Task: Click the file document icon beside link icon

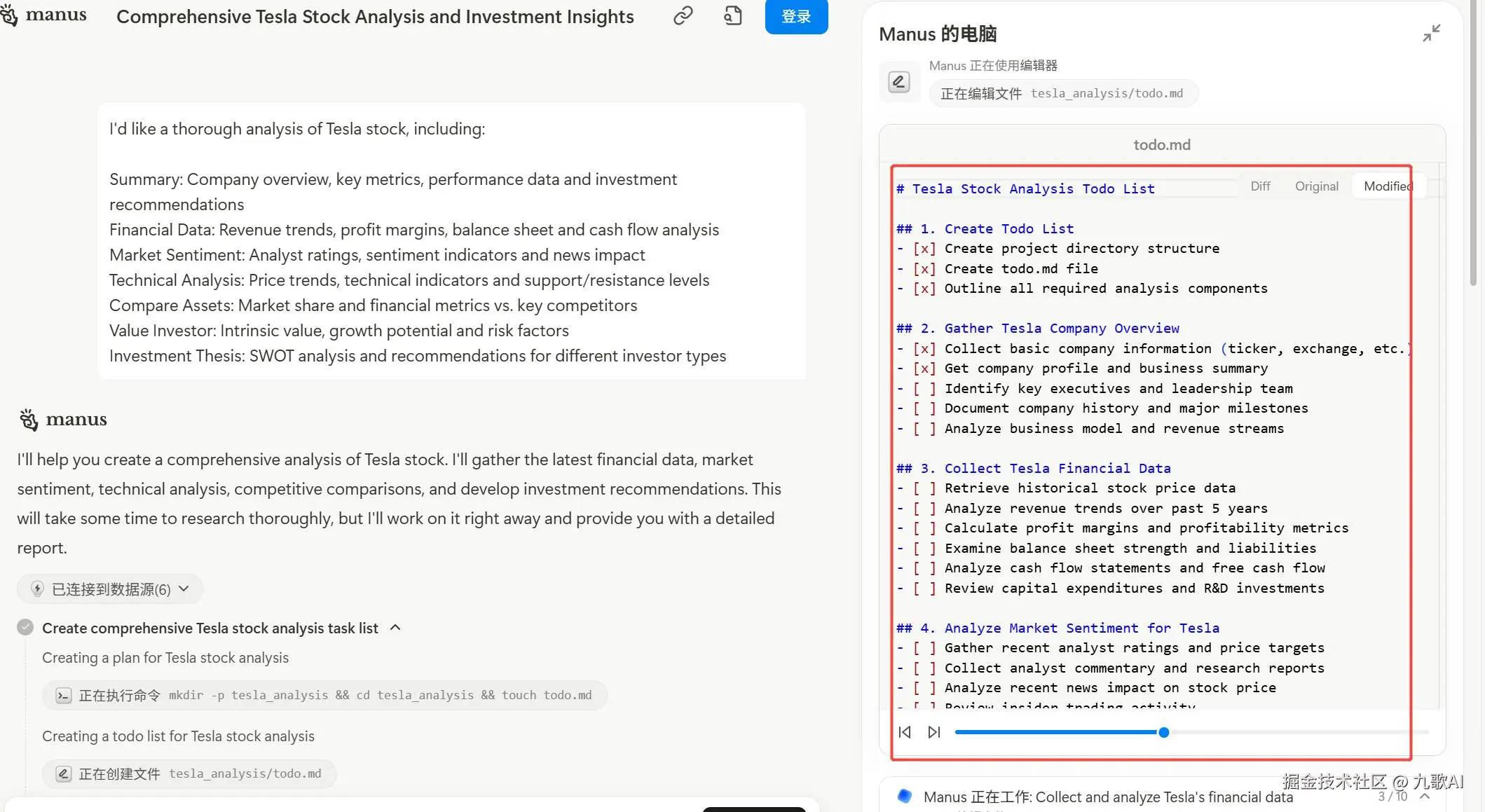Action: click(732, 15)
